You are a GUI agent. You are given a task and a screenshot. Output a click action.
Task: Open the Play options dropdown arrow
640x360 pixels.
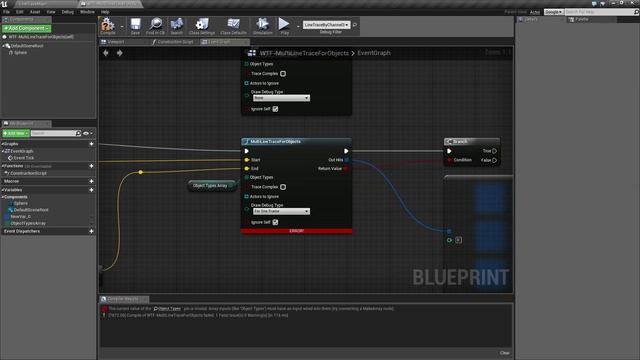click(x=298, y=27)
